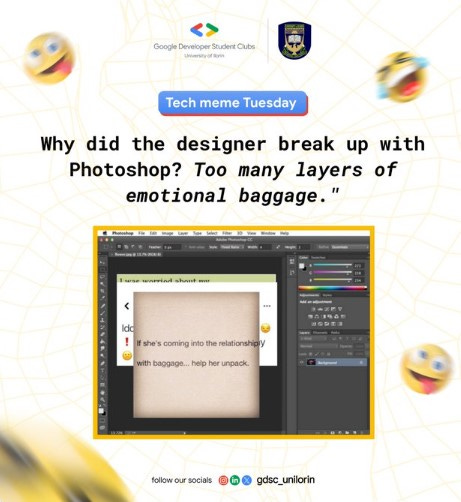The image size is (461, 502).
Task: Open the Style dropdown showing Fixed Ratio
Action: 232,247
